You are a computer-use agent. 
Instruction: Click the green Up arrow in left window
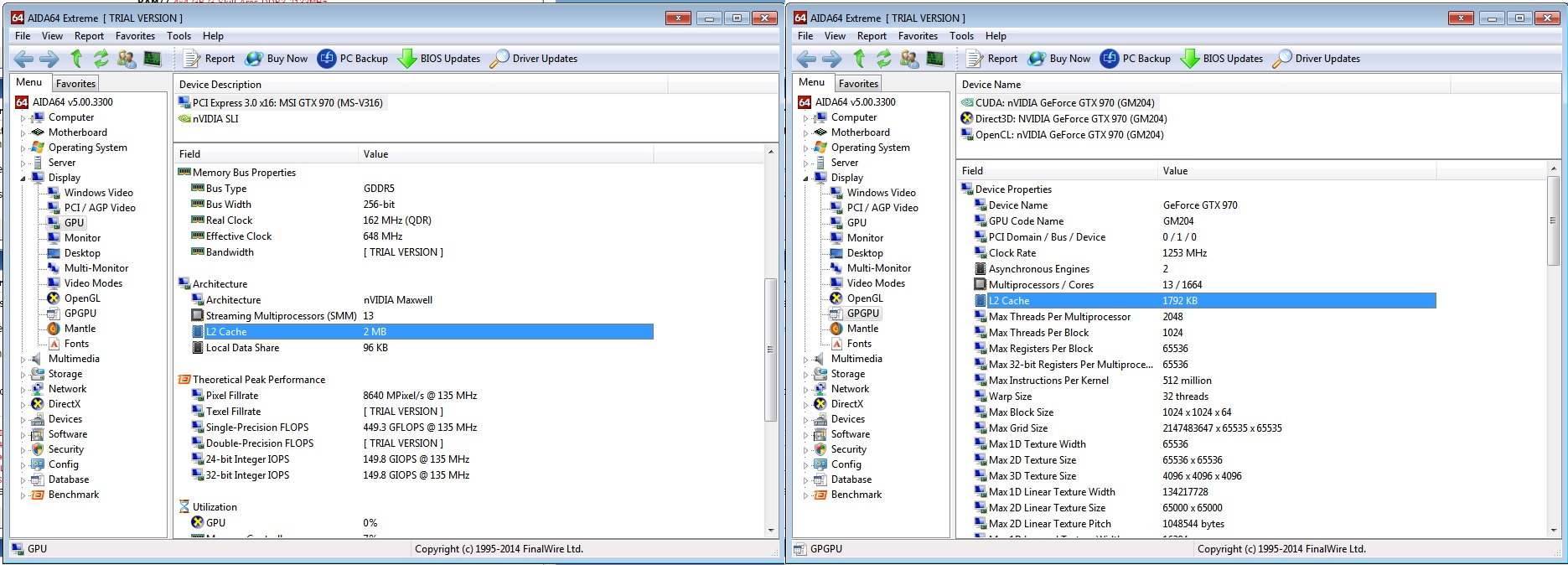click(76, 59)
